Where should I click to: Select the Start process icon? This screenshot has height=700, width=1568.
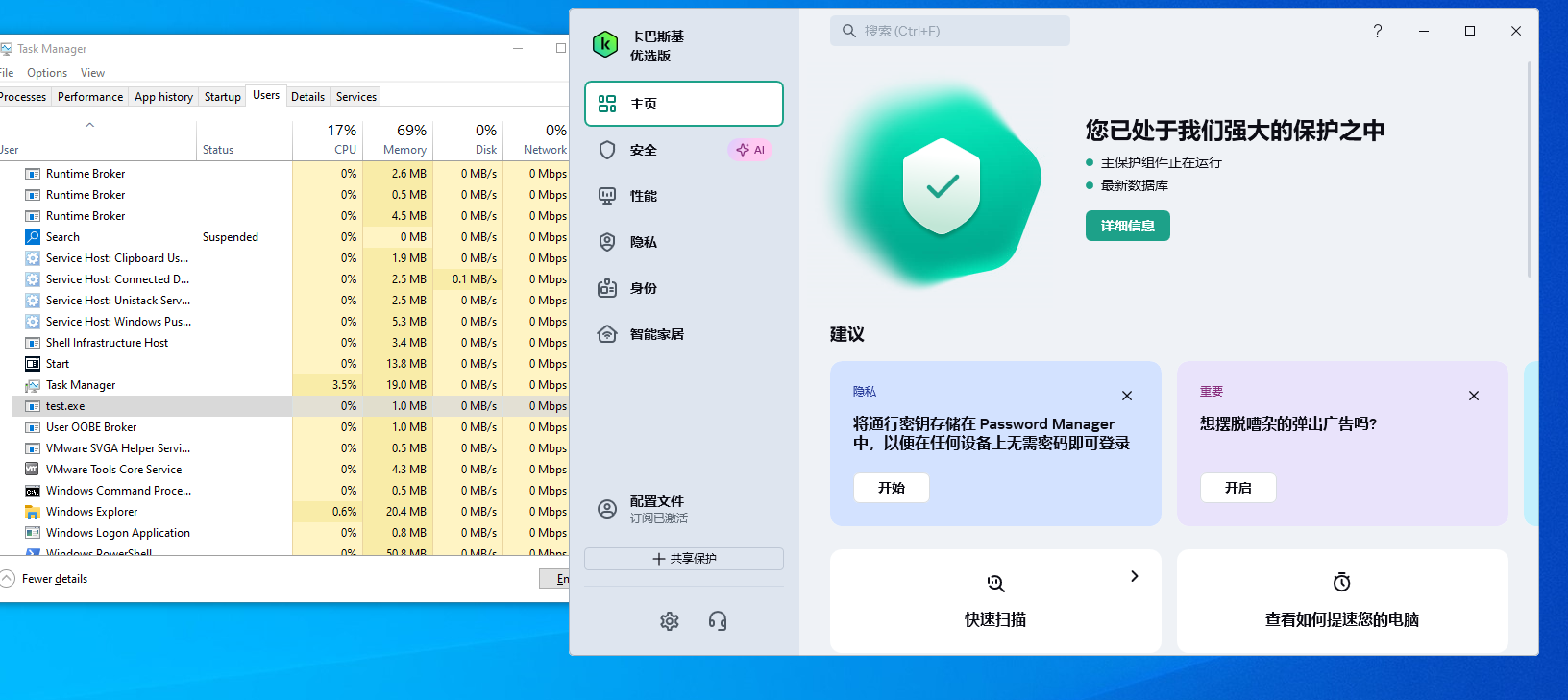pyautogui.click(x=33, y=364)
